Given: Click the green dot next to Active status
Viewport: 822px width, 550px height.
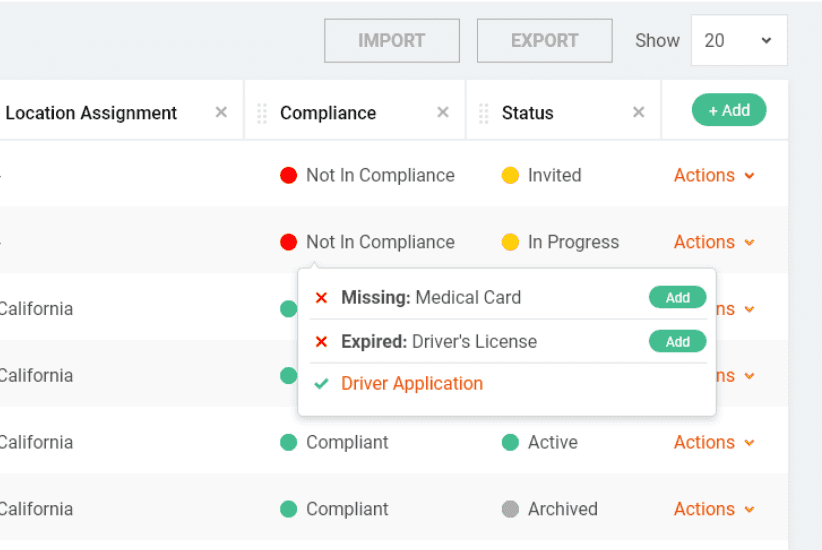Looking at the screenshot, I should [x=510, y=442].
